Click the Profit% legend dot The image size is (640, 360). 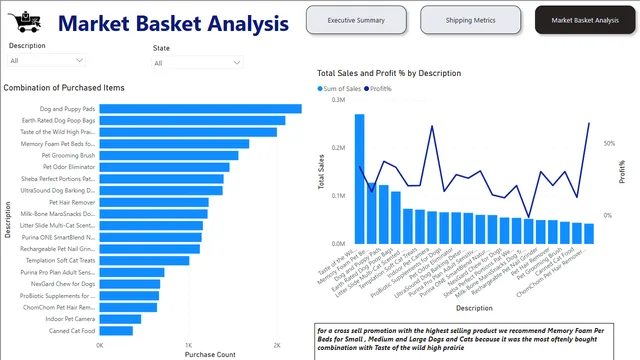tap(366, 89)
